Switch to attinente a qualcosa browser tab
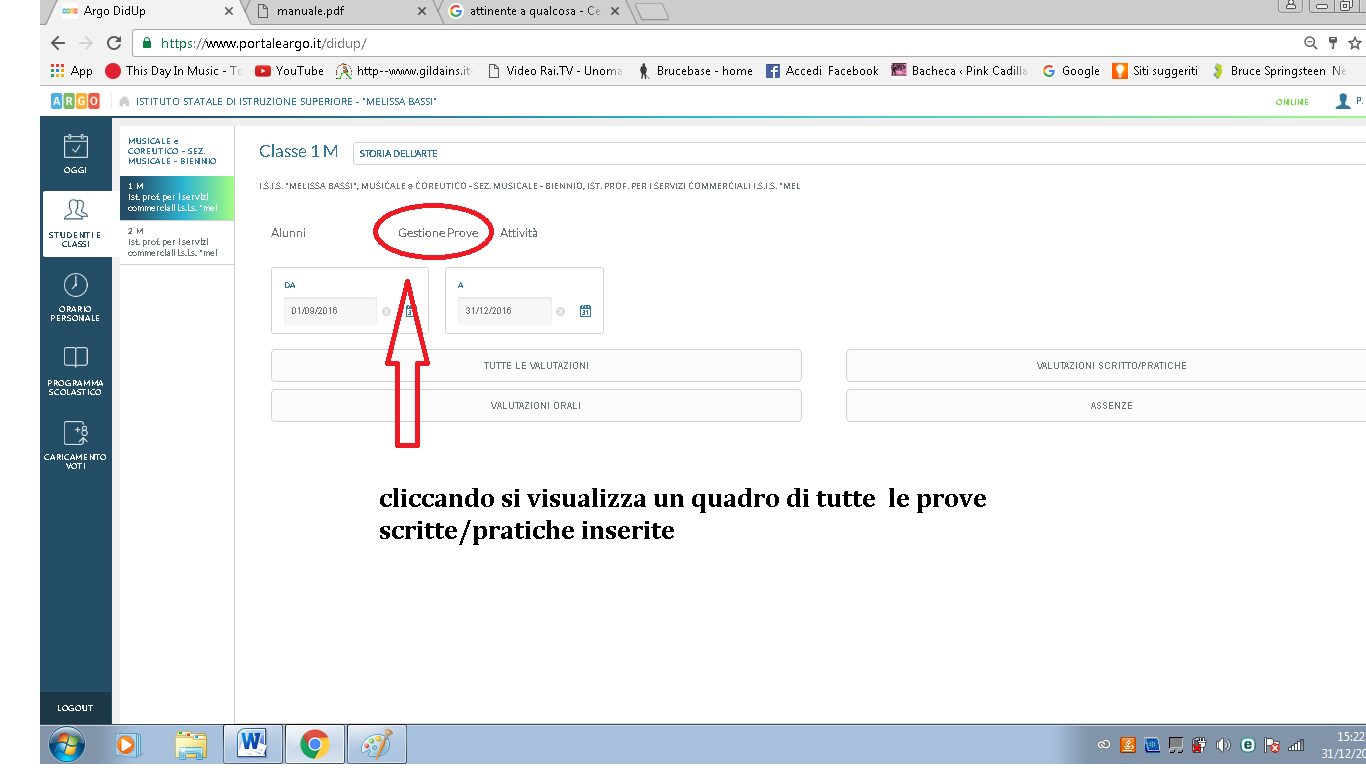The image size is (1366, 768). pos(533,12)
